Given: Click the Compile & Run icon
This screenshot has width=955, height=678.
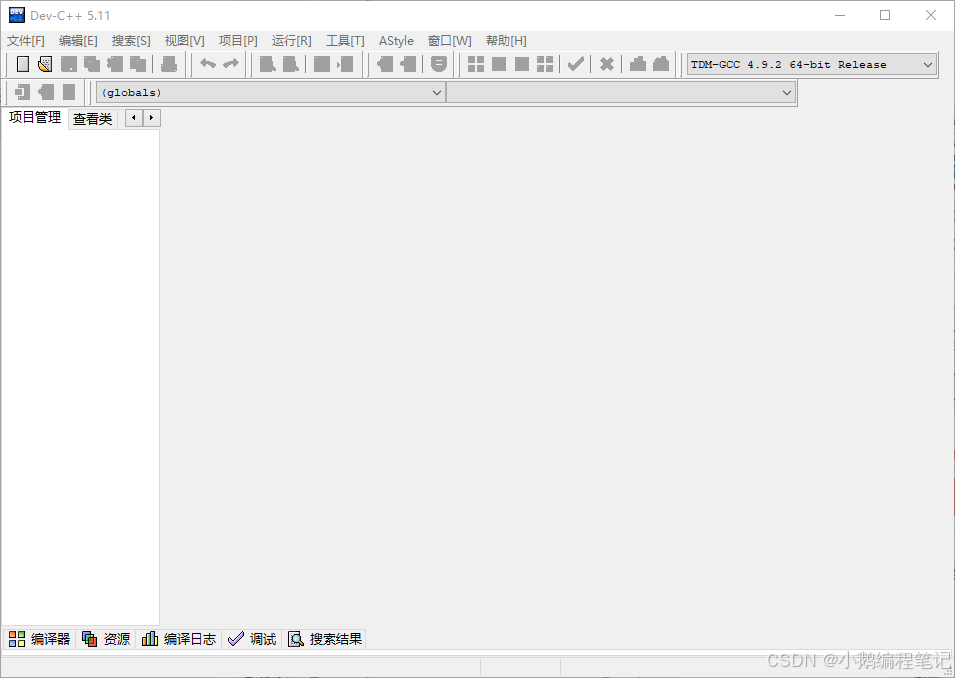Looking at the screenshot, I should pos(522,64).
